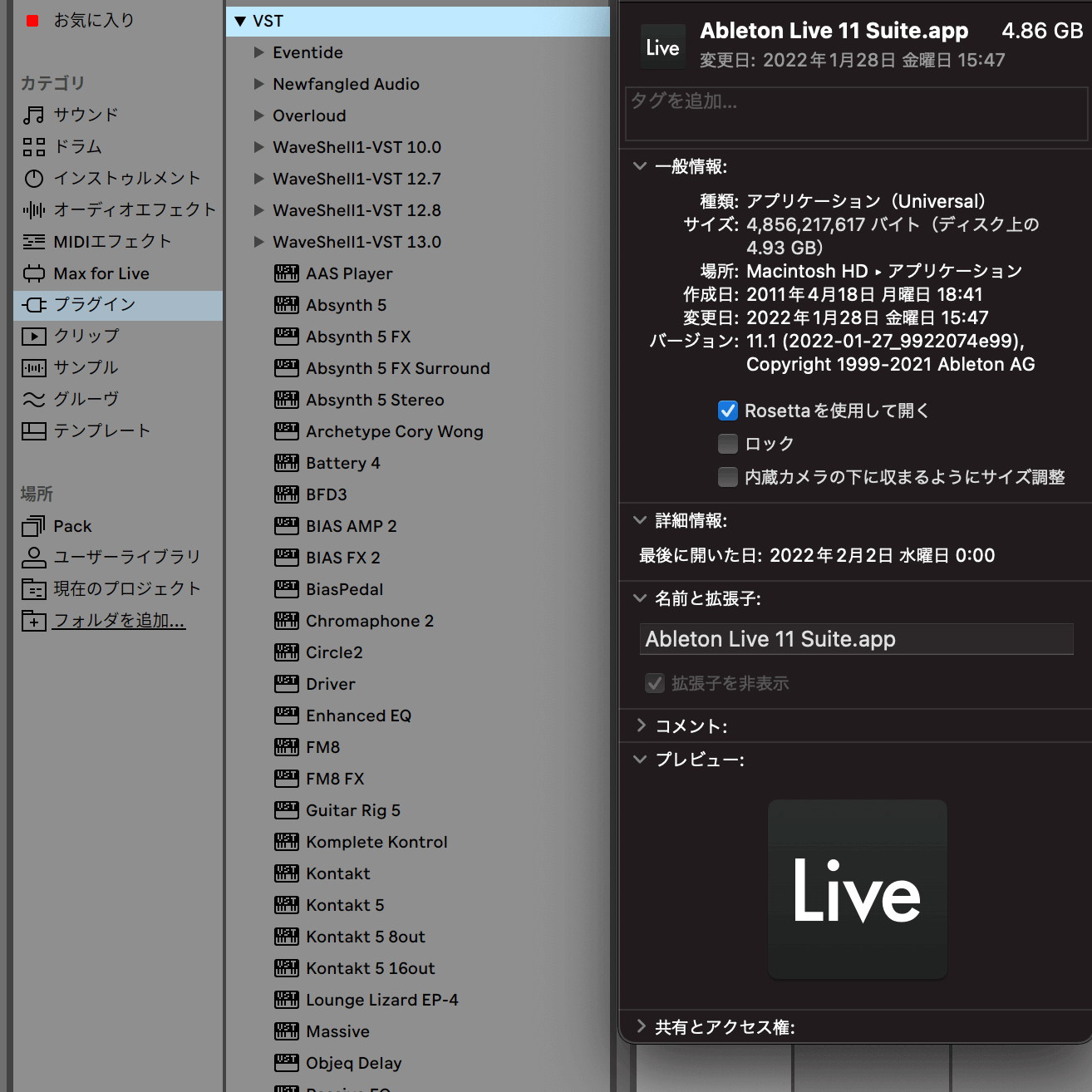
Task: Select the Enhanced EQ plugin
Action: point(358,716)
